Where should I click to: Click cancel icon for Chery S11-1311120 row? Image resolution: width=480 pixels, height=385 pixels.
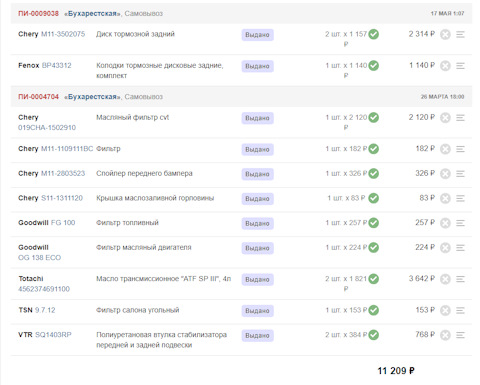[x=445, y=198]
